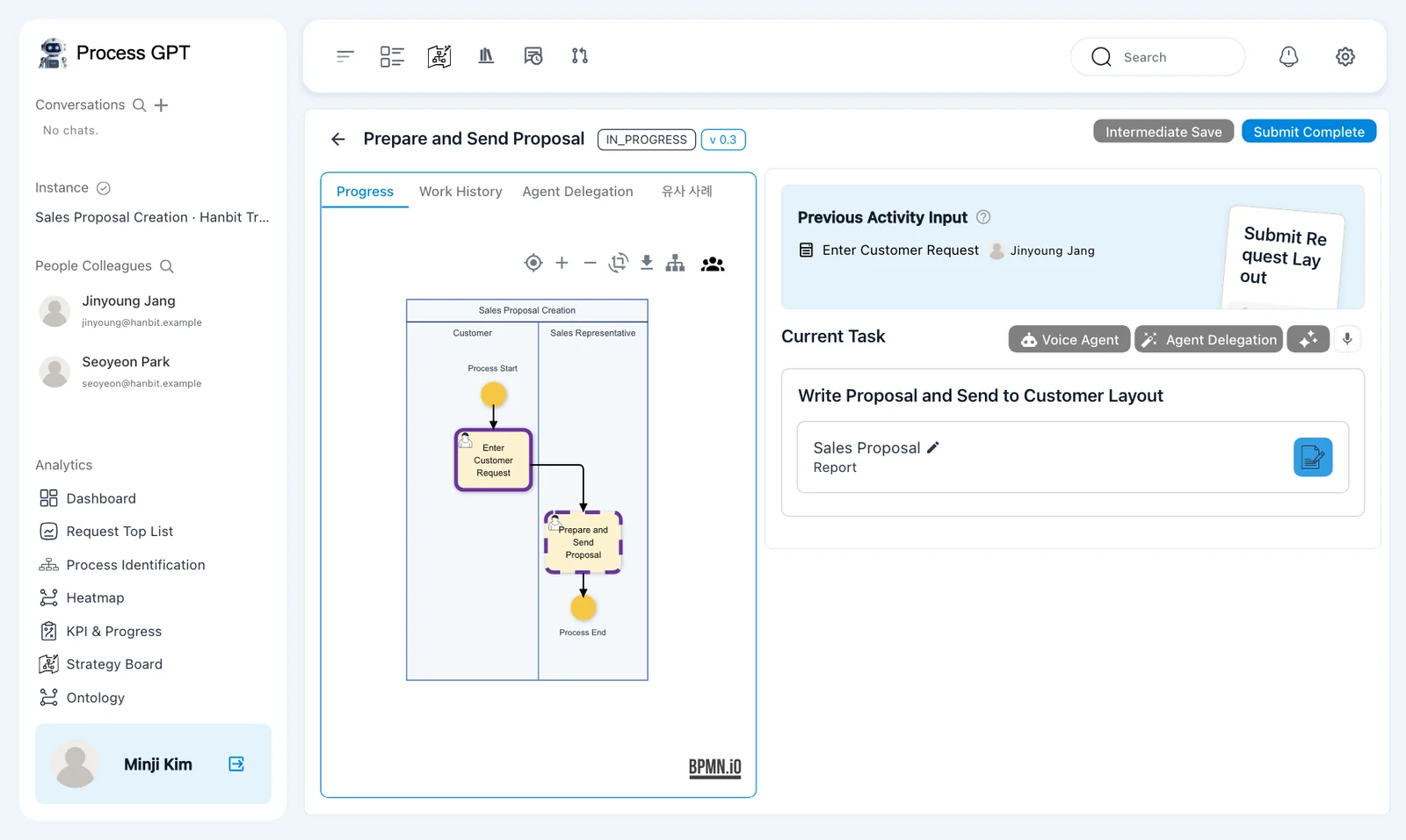Download the process diagram
The image size is (1406, 840).
[647, 263]
